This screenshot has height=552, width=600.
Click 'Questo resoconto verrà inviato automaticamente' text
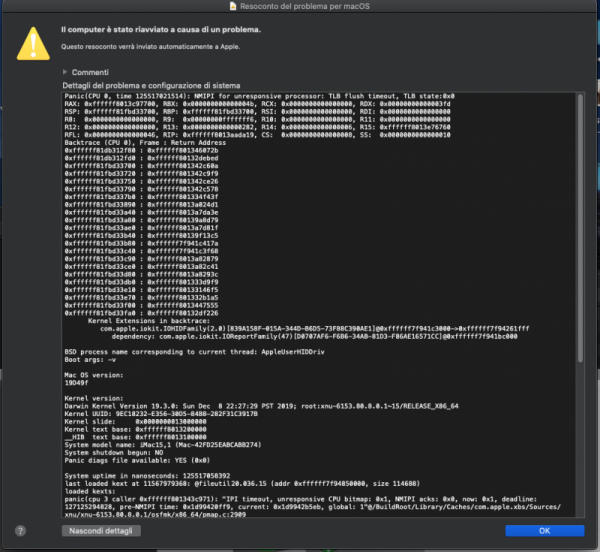click(x=151, y=47)
